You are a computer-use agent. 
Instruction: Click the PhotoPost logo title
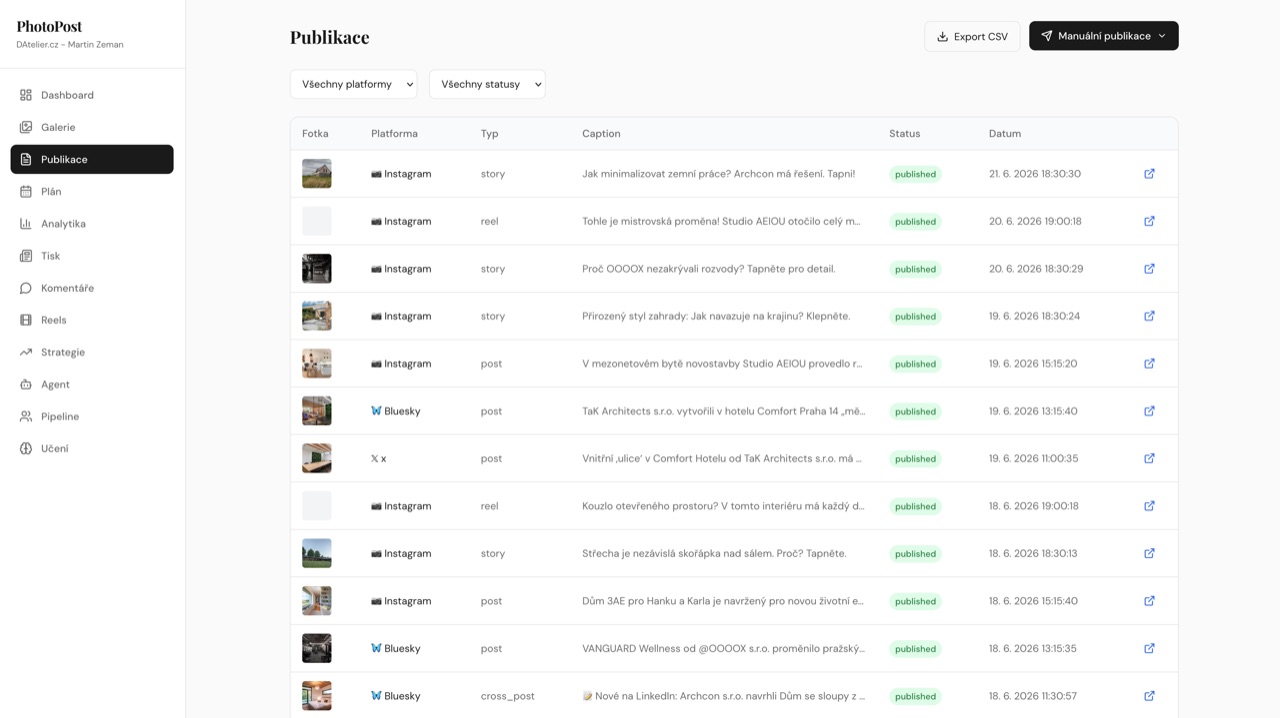(x=49, y=26)
